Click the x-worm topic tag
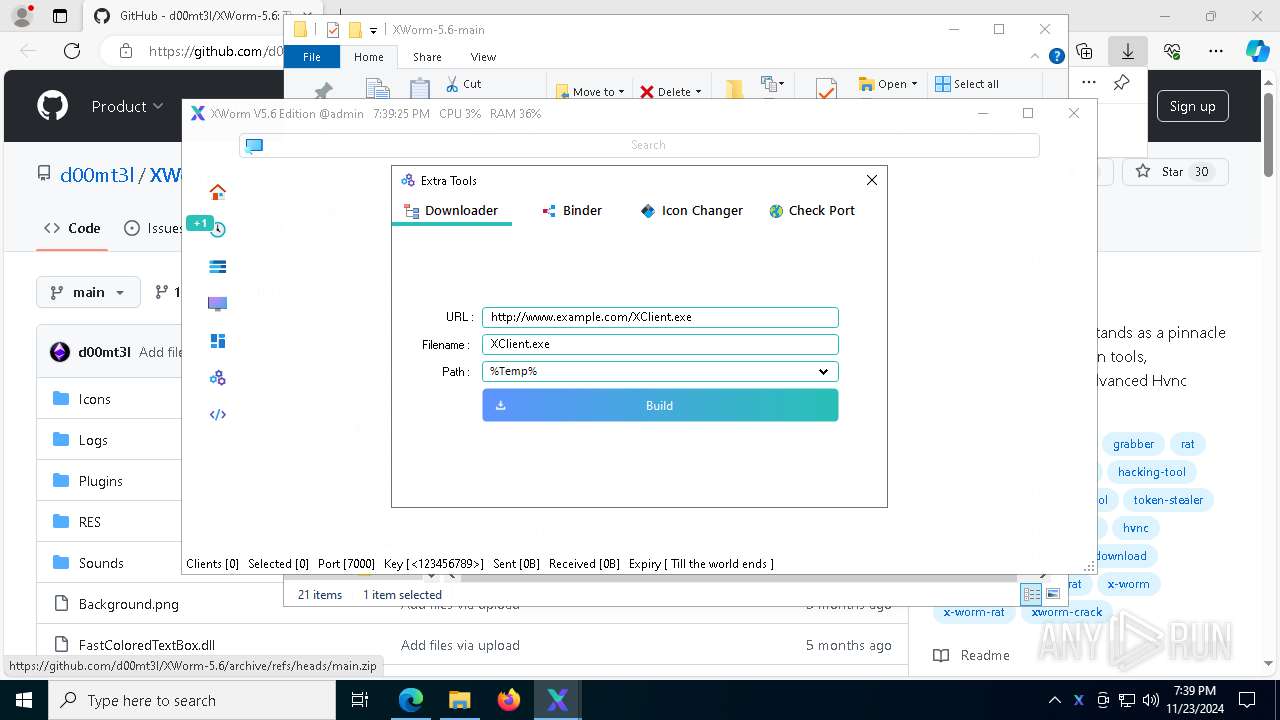 [x=1128, y=584]
